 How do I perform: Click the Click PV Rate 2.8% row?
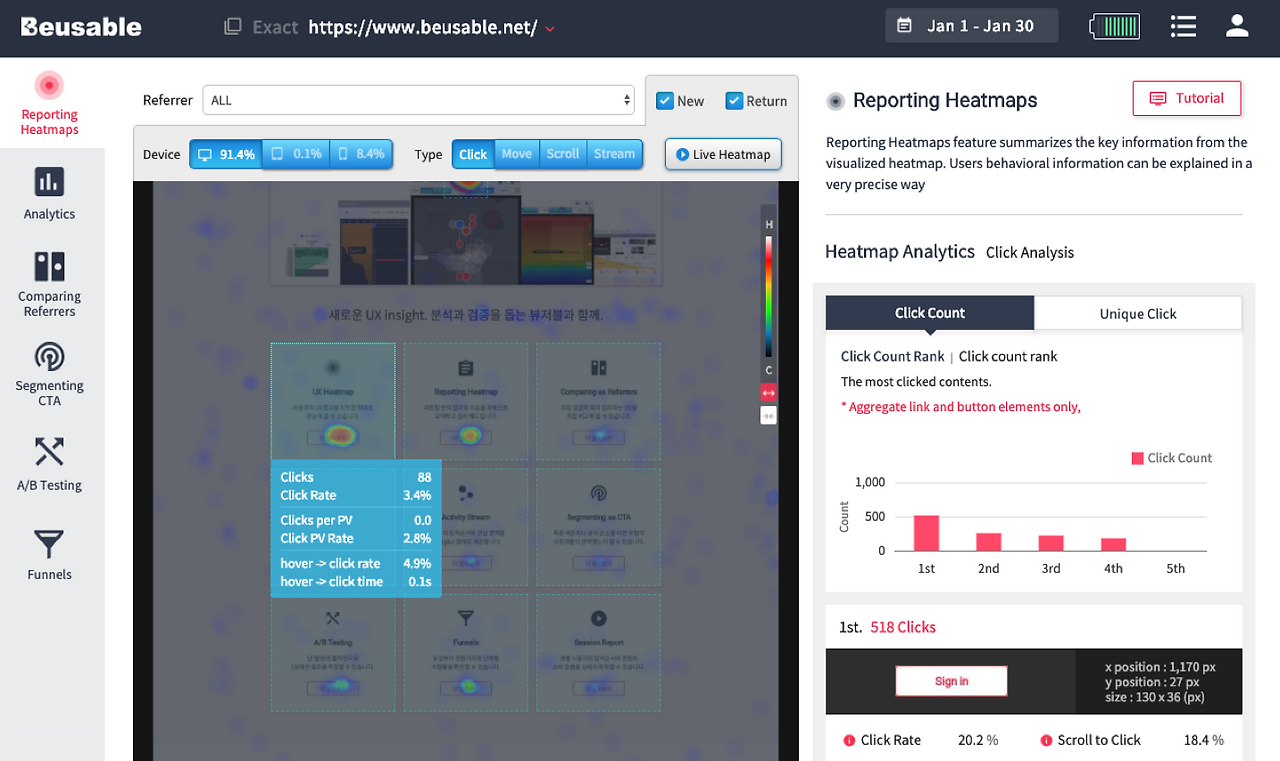pyautogui.click(x=356, y=538)
